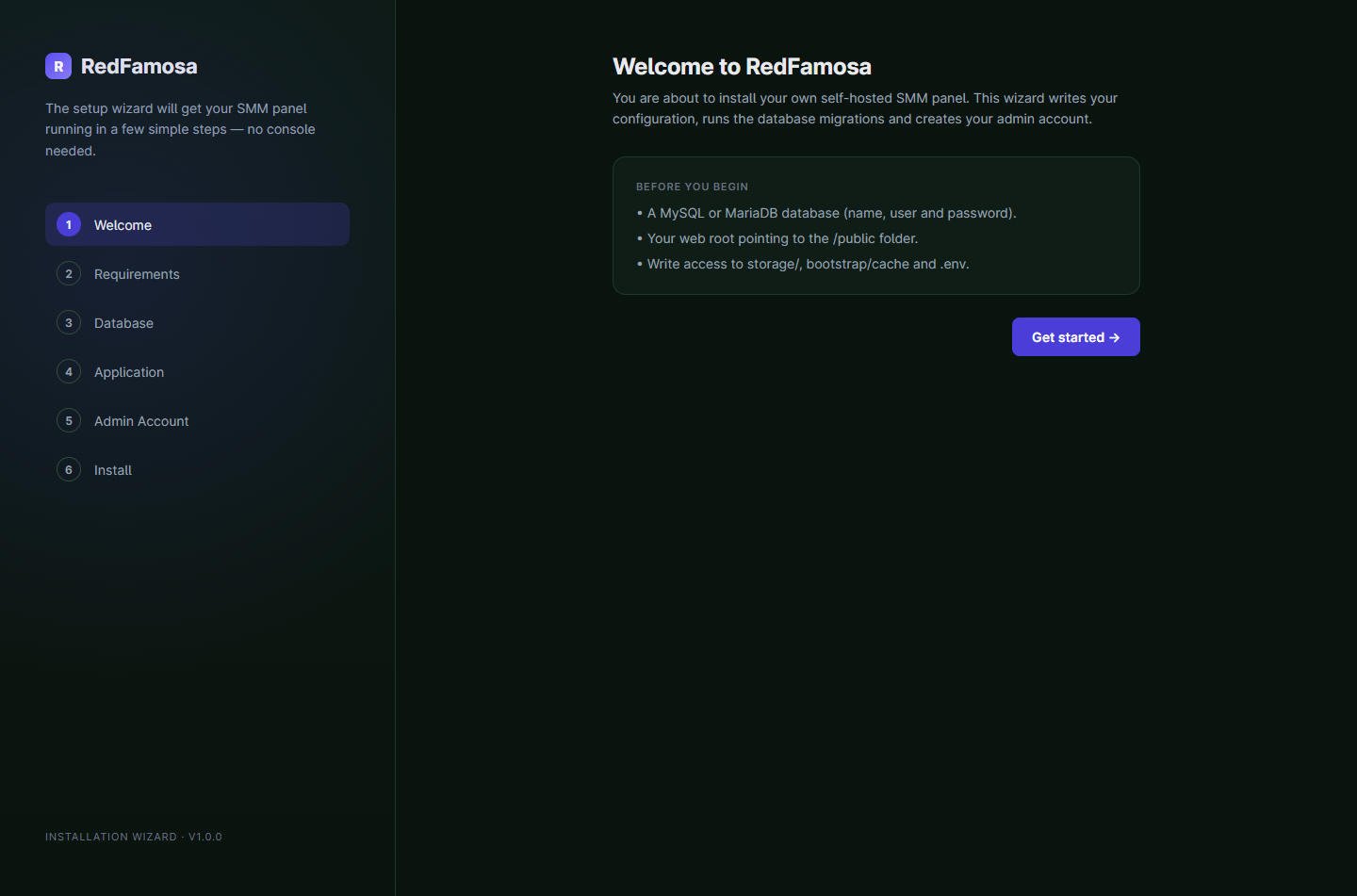This screenshot has width=1357, height=896.
Task: Click the write access storage/ line
Action: pyautogui.click(x=803, y=264)
